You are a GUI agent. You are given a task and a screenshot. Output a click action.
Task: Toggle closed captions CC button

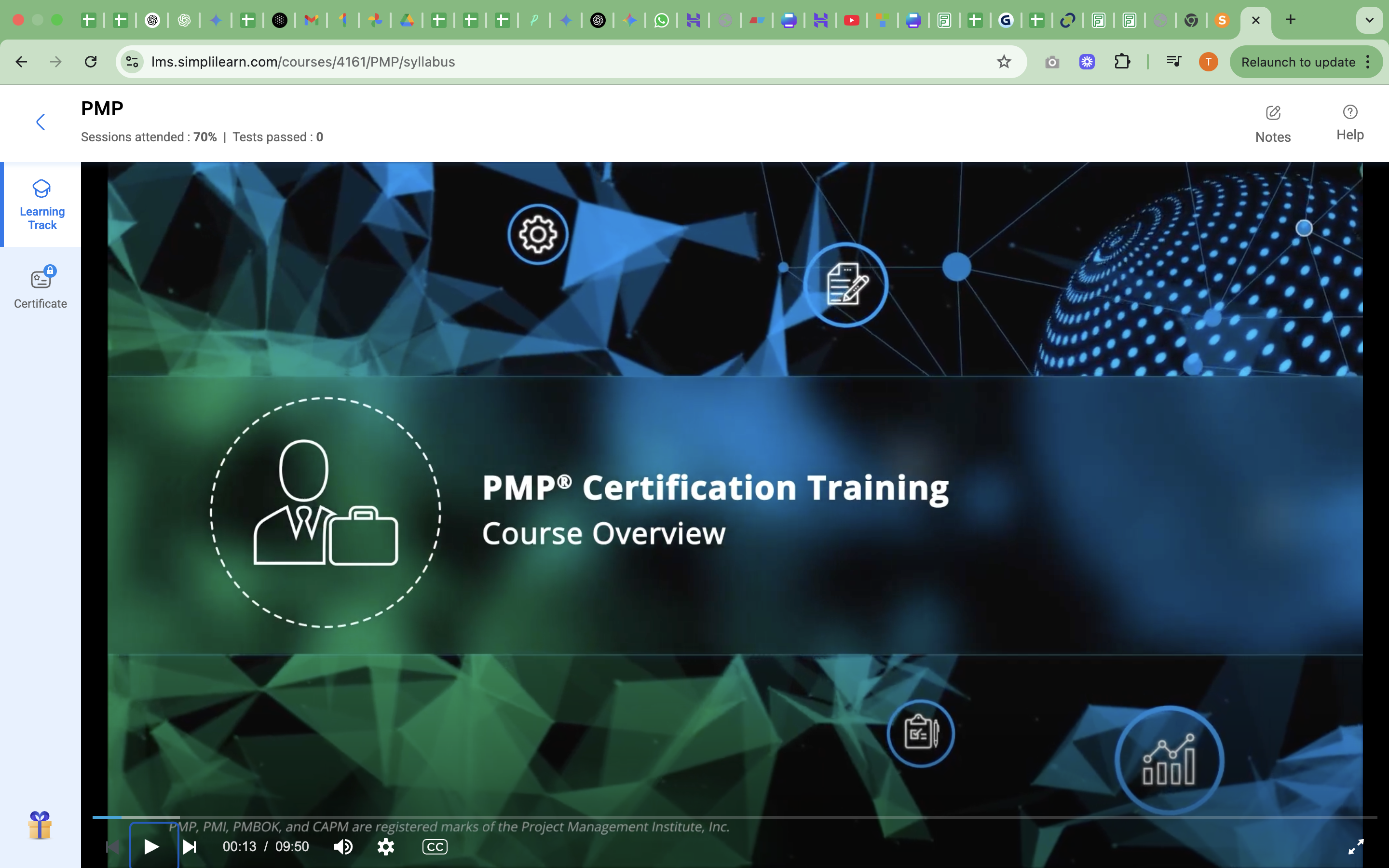(435, 846)
